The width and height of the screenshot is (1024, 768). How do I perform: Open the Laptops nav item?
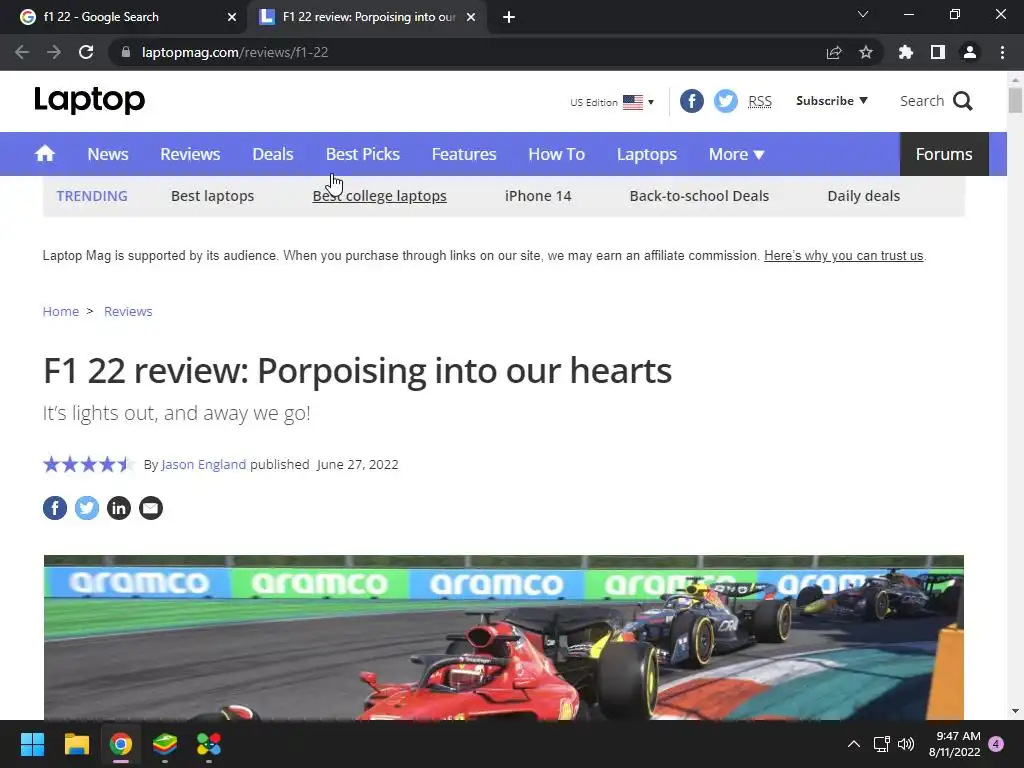click(x=647, y=154)
